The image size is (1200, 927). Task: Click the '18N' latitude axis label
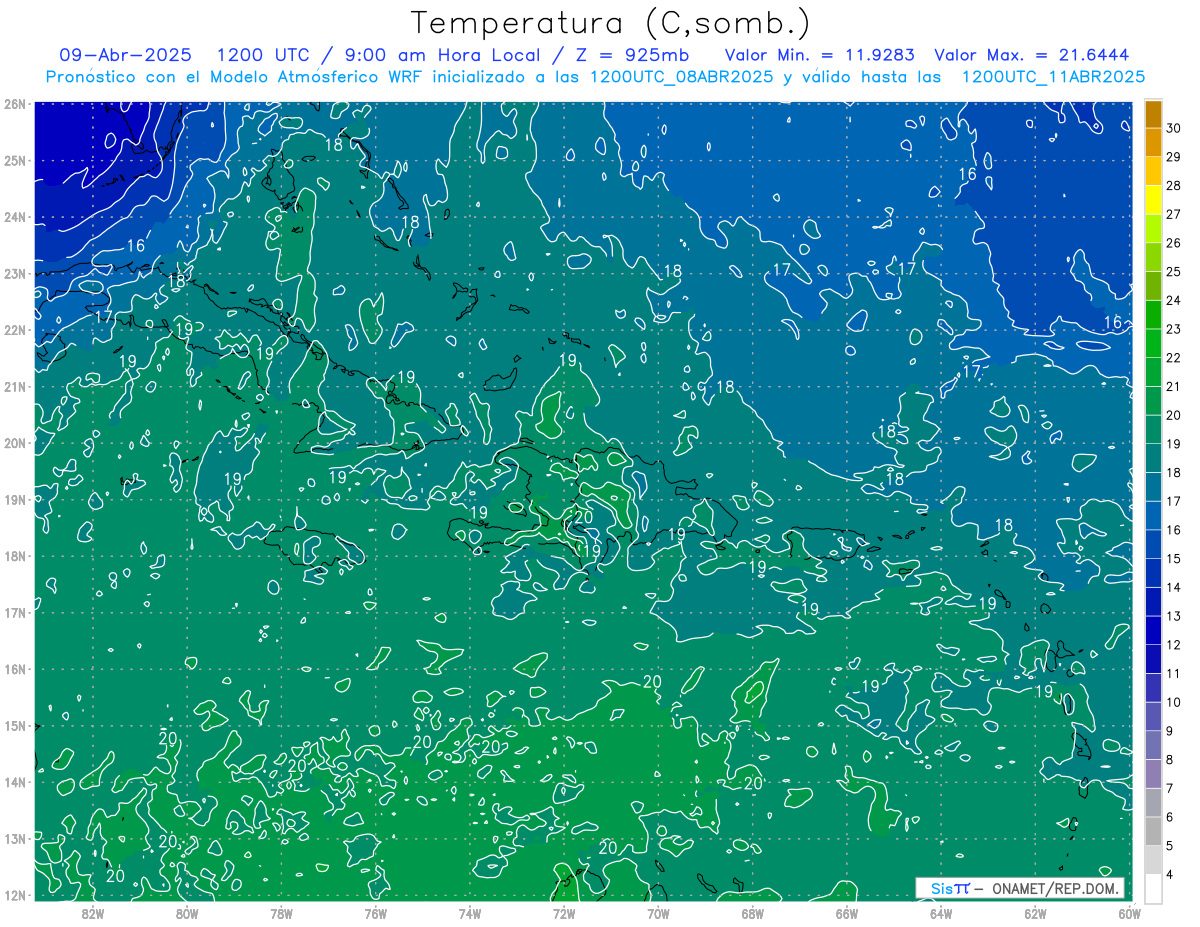(x=15, y=556)
